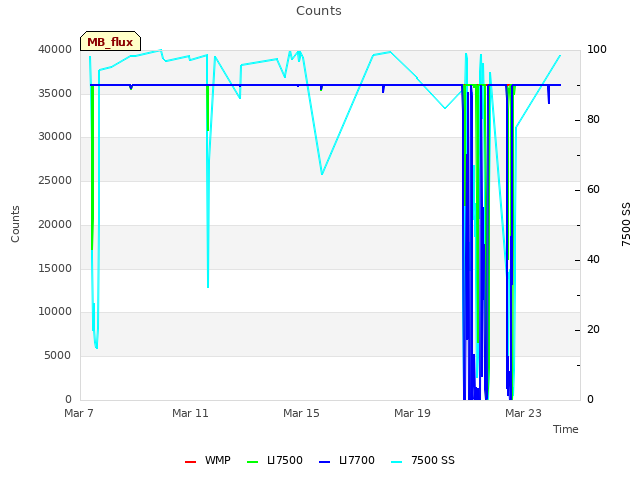Click the cyan spike low near Mar 11

pos(208,287)
